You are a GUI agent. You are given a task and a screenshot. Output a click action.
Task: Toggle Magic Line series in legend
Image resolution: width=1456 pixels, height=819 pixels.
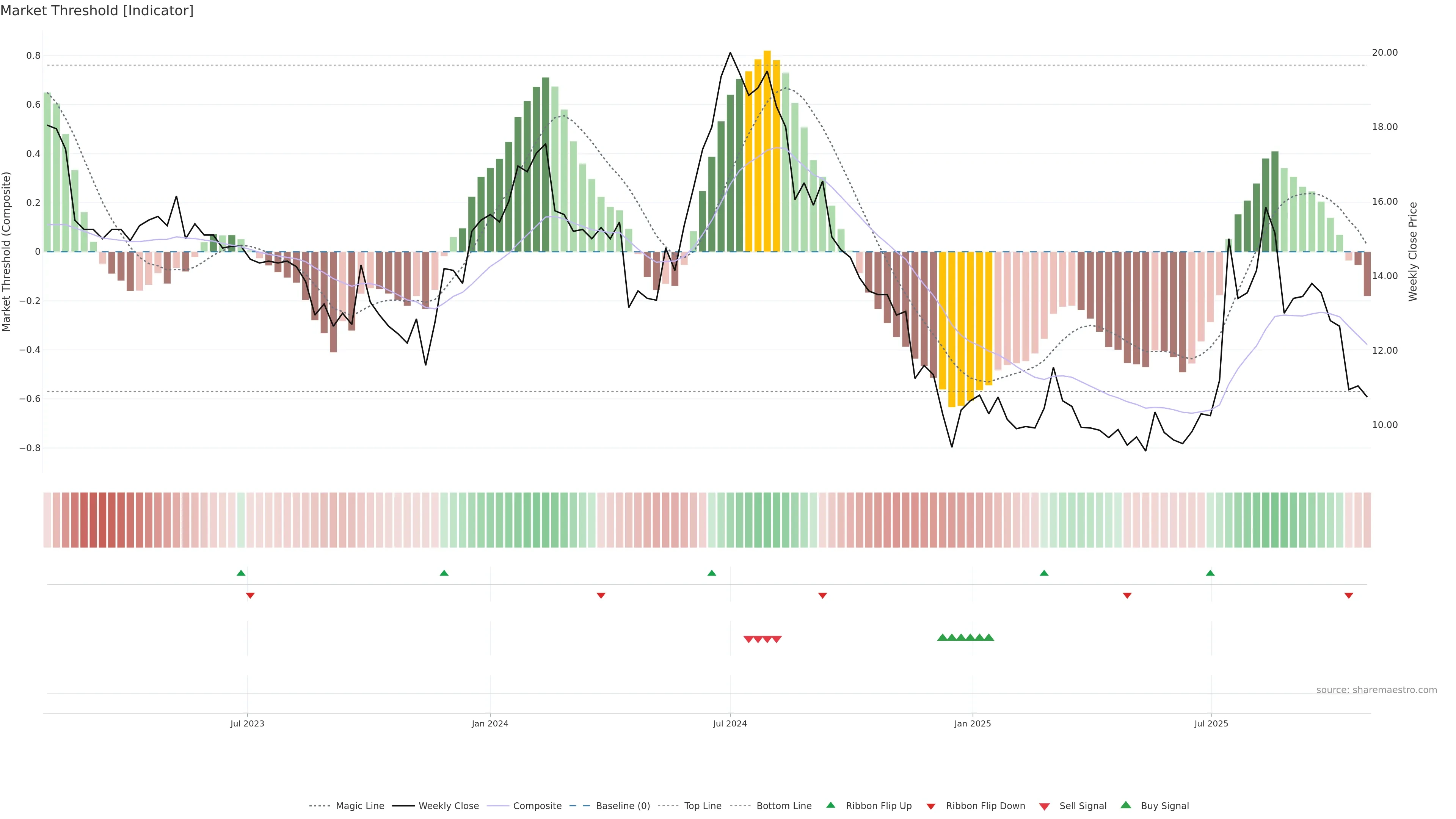(359, 806)
